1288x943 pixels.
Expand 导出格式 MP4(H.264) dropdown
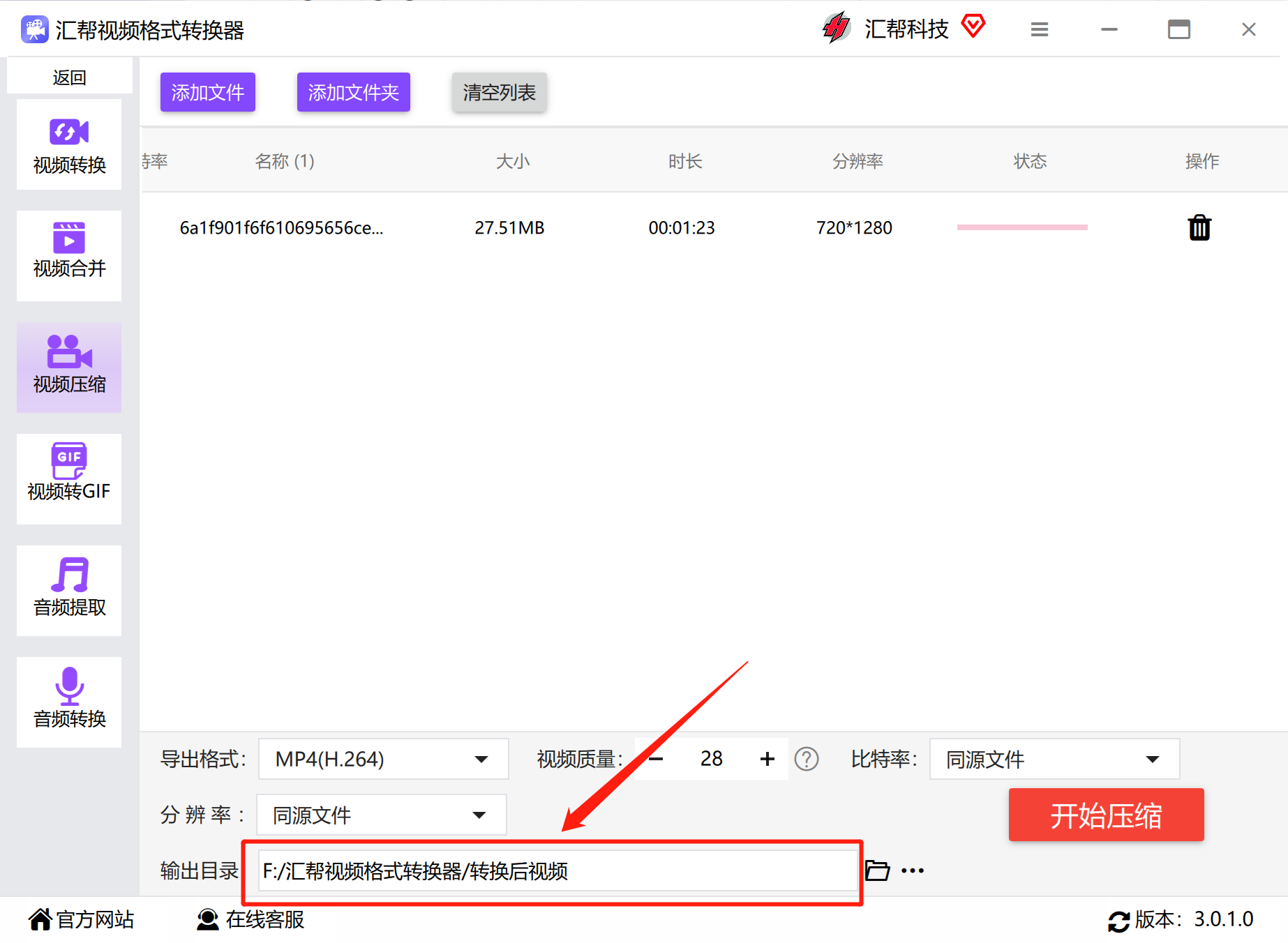pos(383,759)
